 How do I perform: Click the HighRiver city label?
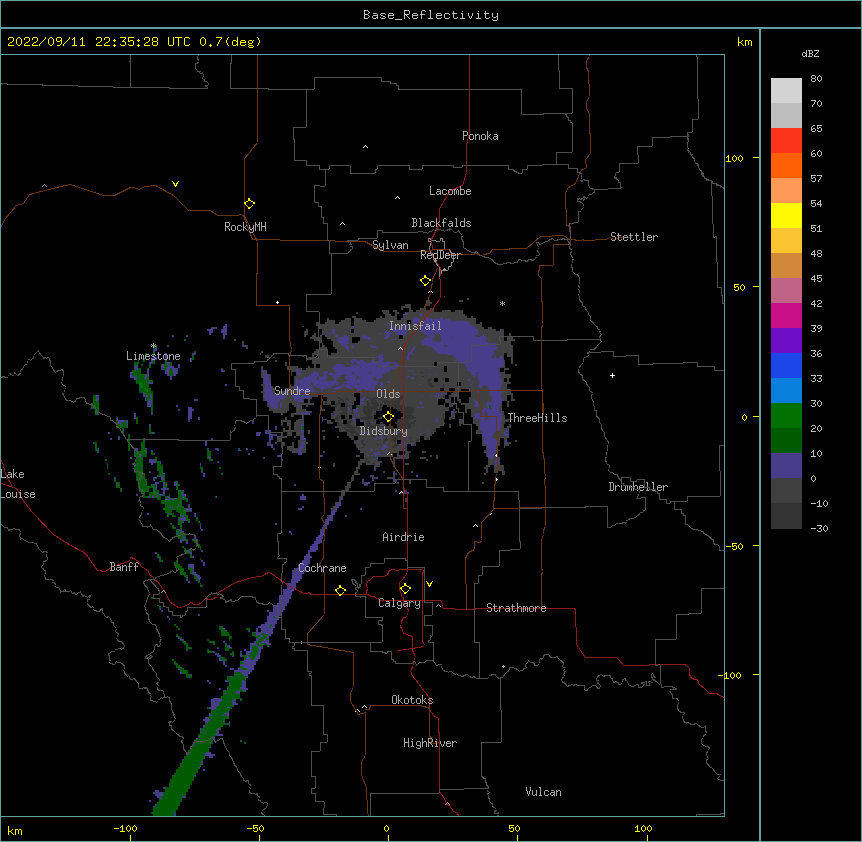click(x=430, y=743)
